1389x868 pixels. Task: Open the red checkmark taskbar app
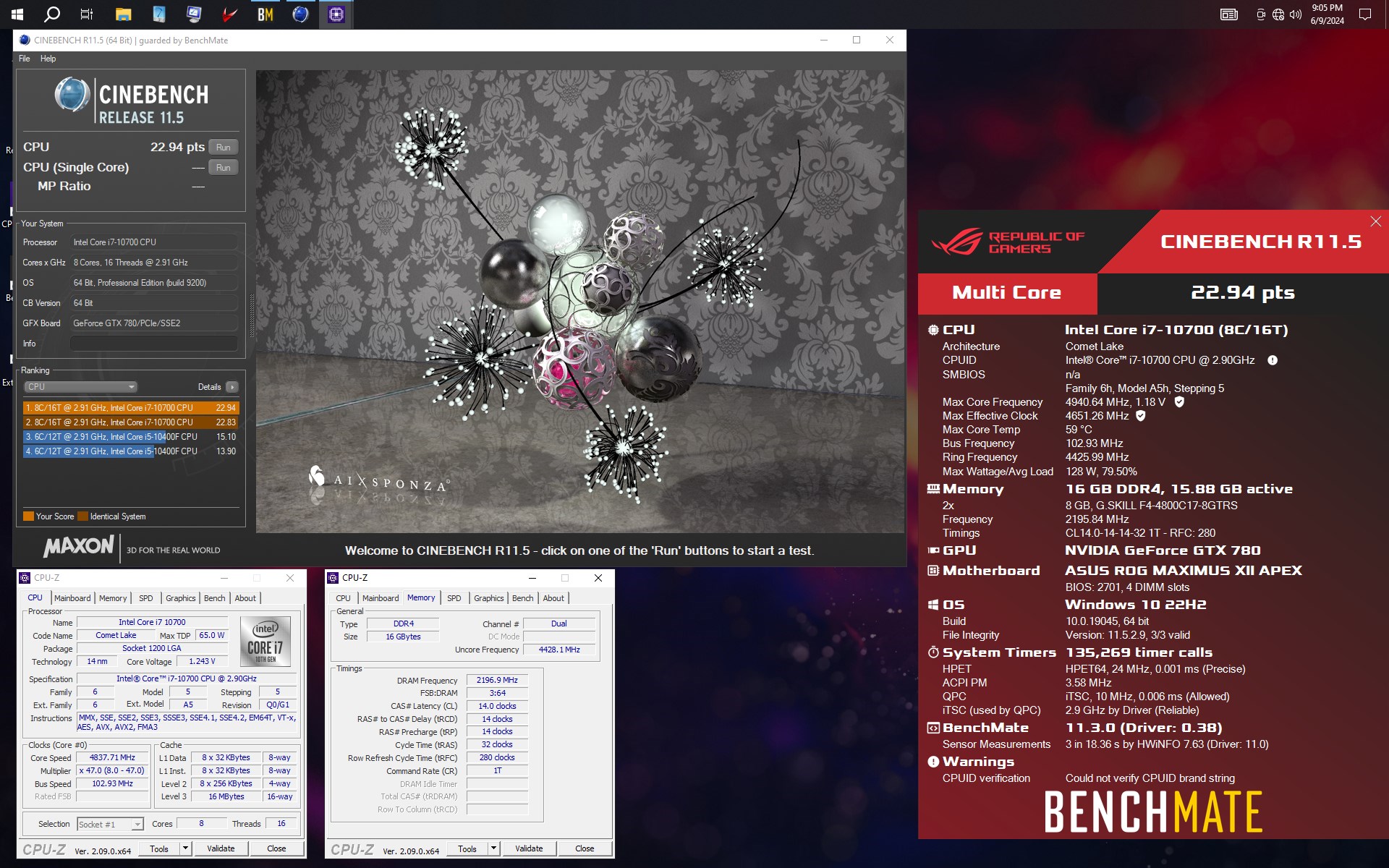pyautogui.click(x=229, y=14)
